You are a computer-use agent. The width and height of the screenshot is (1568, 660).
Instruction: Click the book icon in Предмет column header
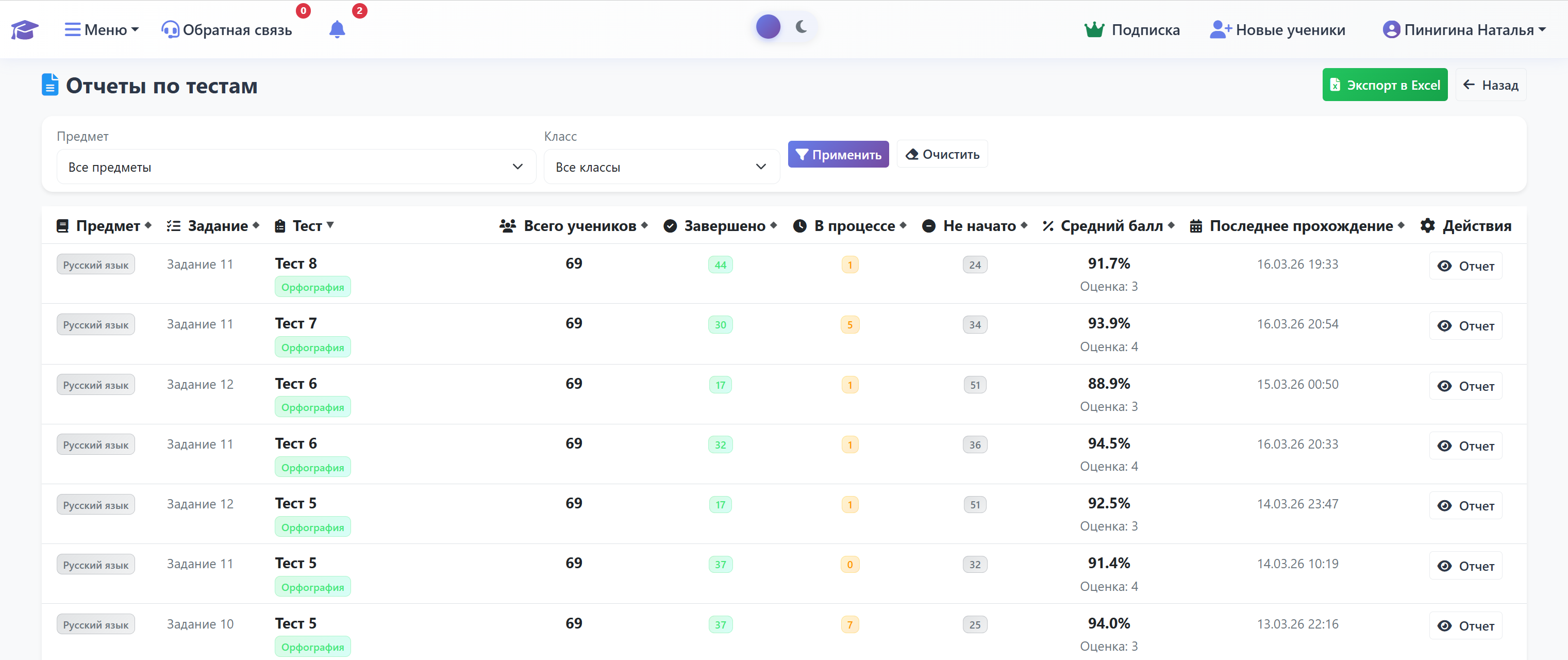[62, 226]
